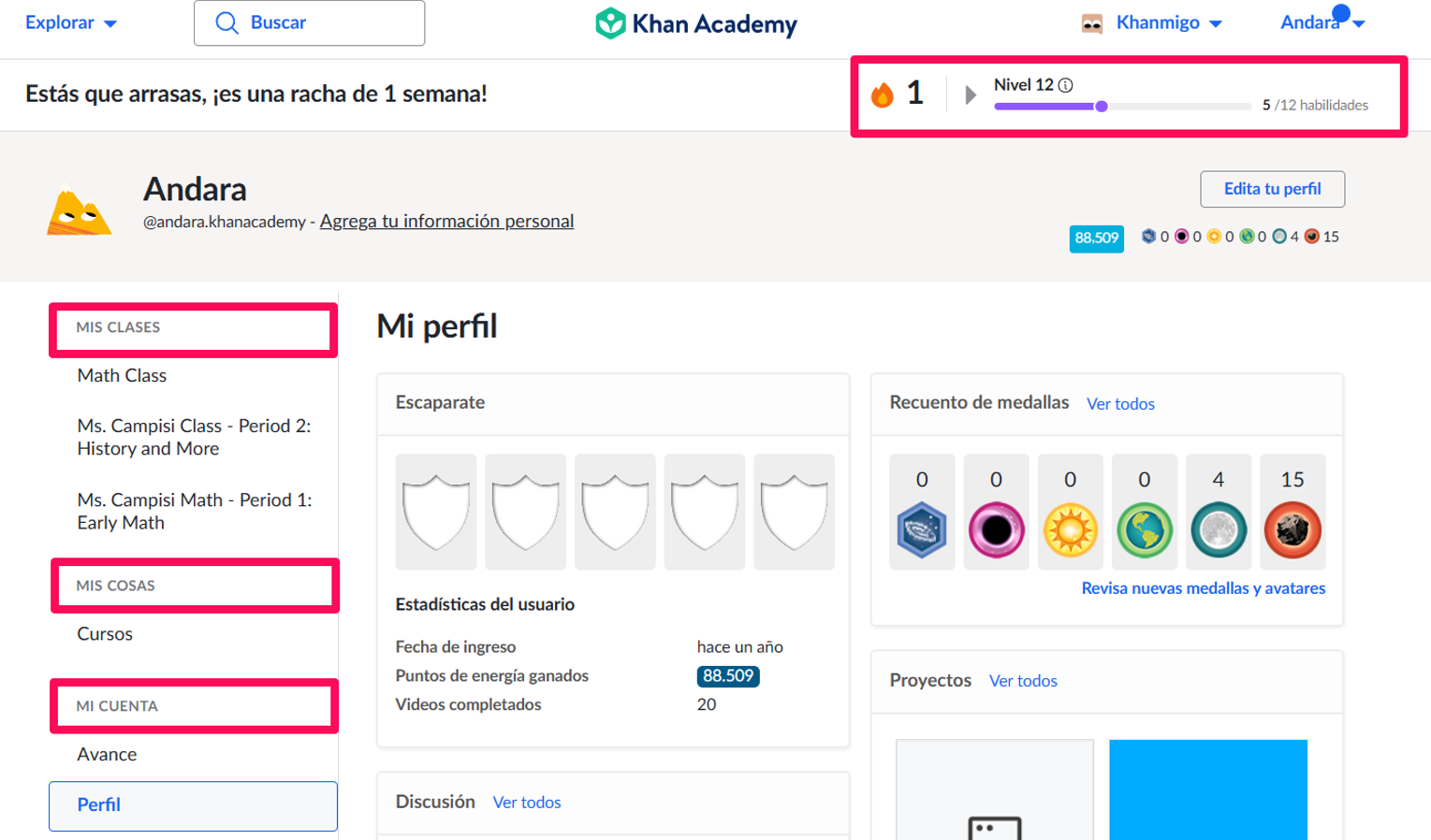1431x840 pixels.
Task: Click the 88.509 points value in statistics
Action: pyautogui.click(x=727, y=675)
